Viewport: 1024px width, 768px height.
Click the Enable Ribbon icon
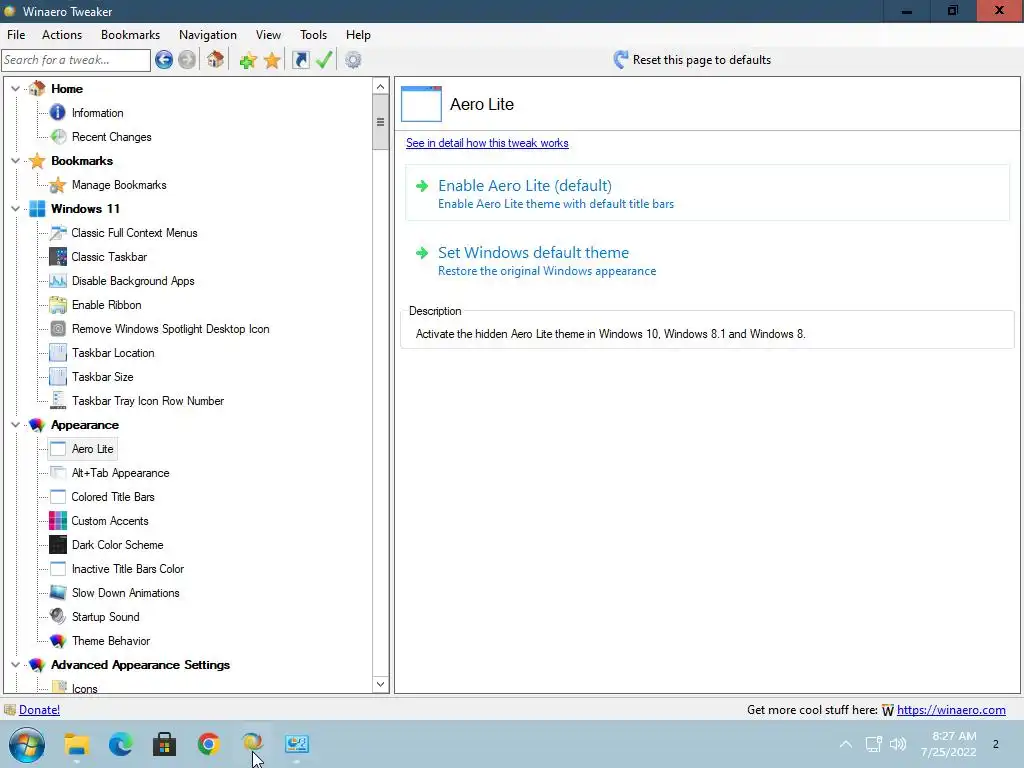pyautogui.click(x=57, y=305)
